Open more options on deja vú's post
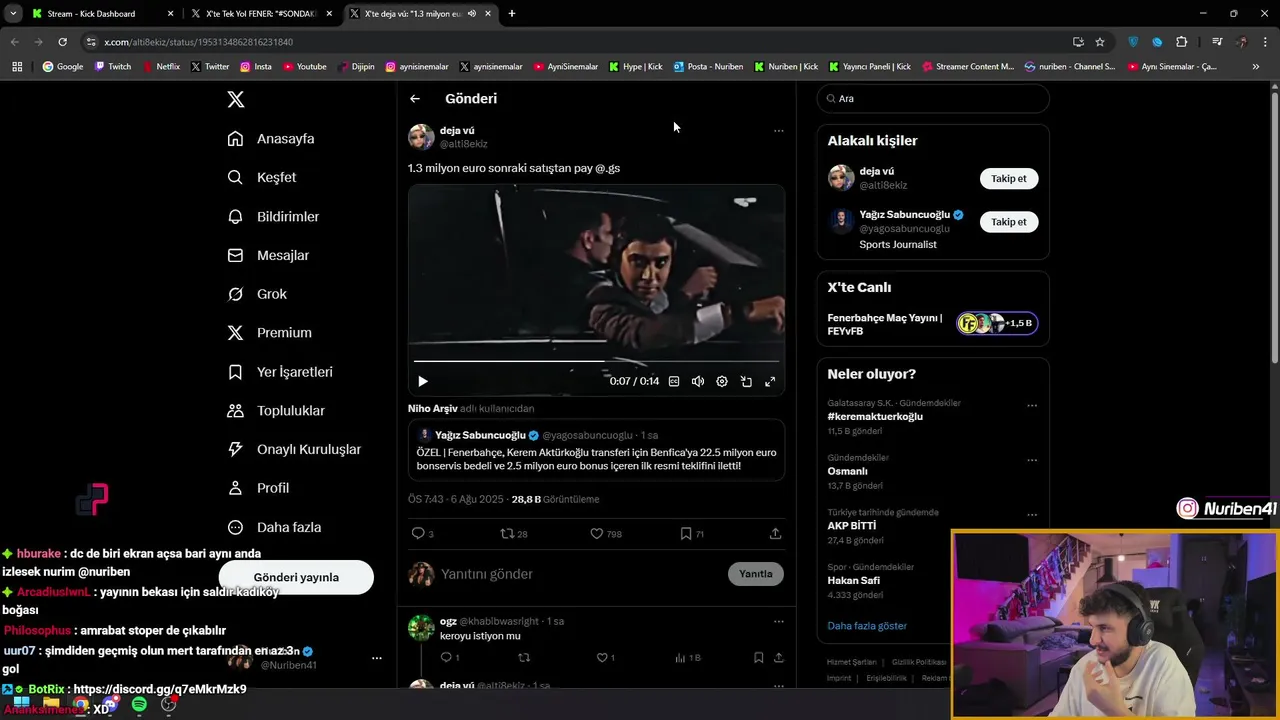1280x720 pixels. 778,131
